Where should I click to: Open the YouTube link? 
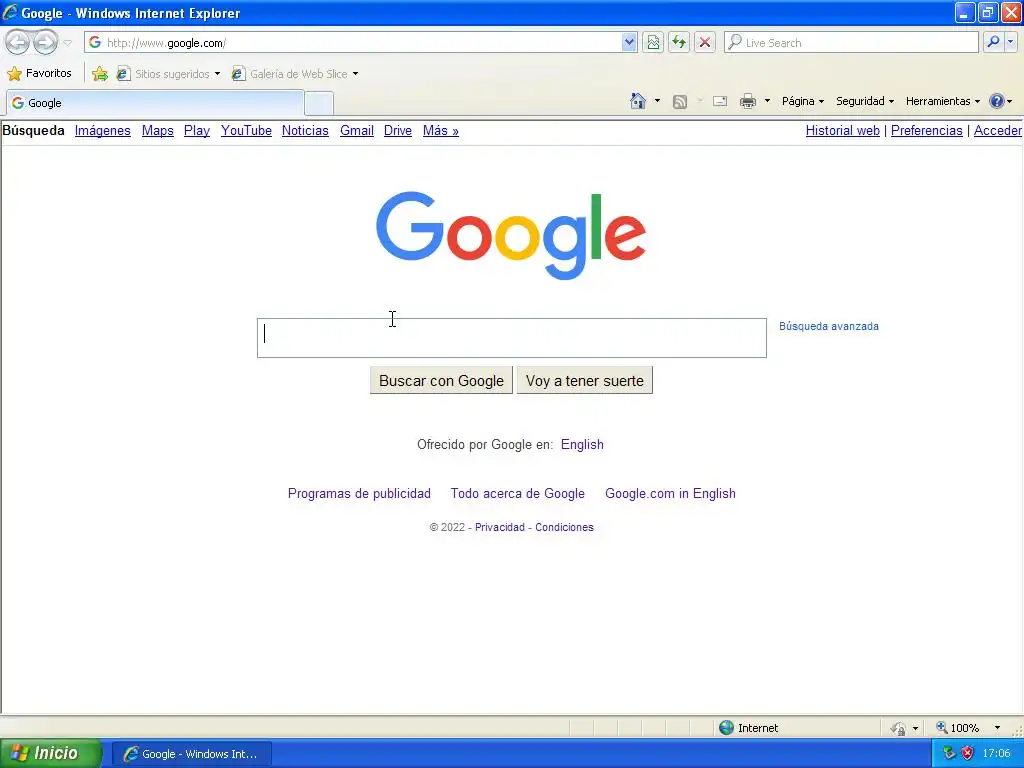[x=246, y=131]
